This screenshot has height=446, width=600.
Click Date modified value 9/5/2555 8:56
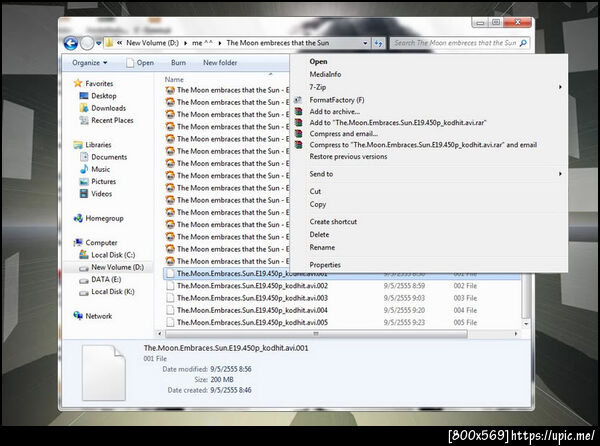231,369
